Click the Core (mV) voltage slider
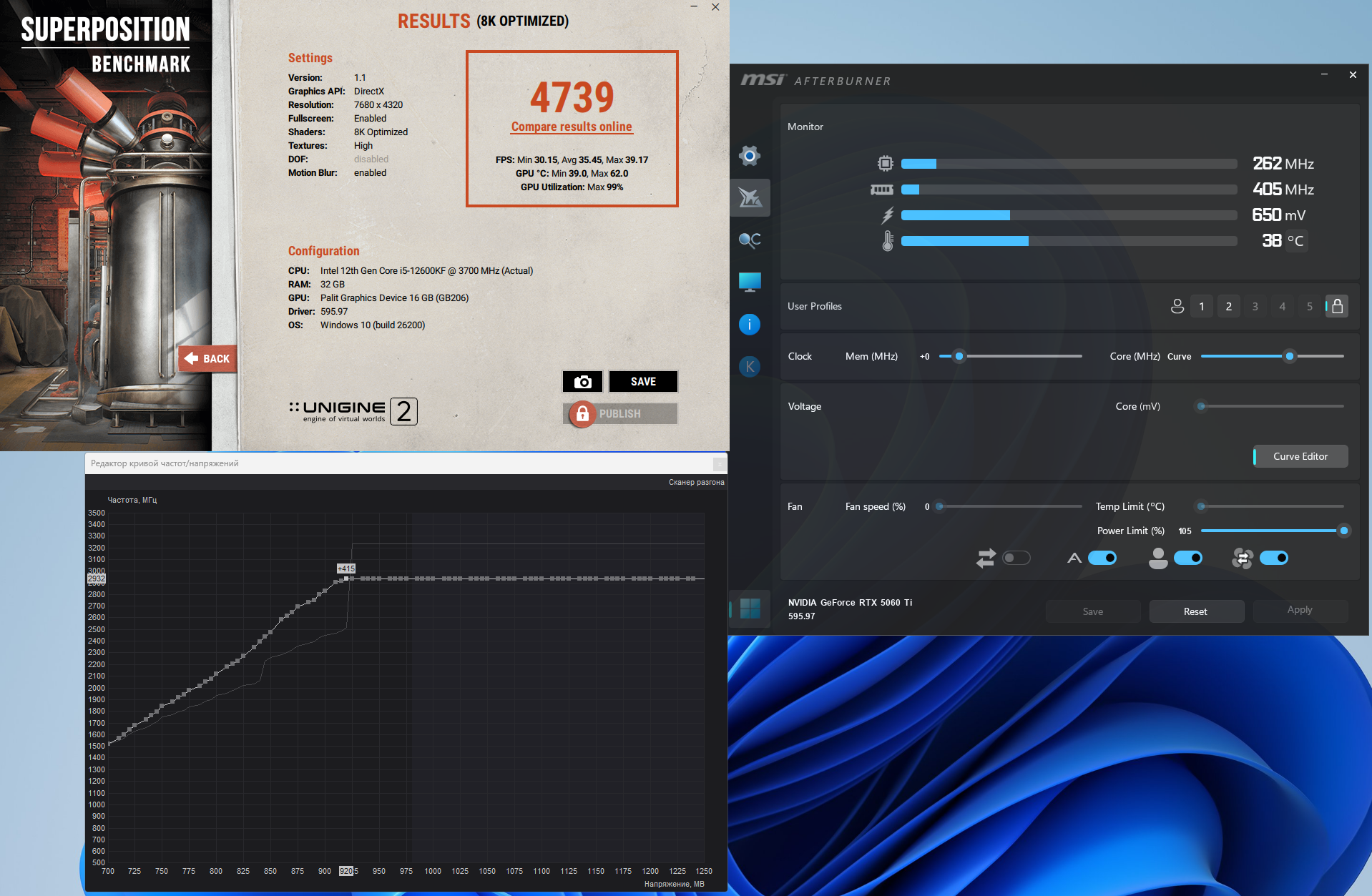 [1273, 406]
